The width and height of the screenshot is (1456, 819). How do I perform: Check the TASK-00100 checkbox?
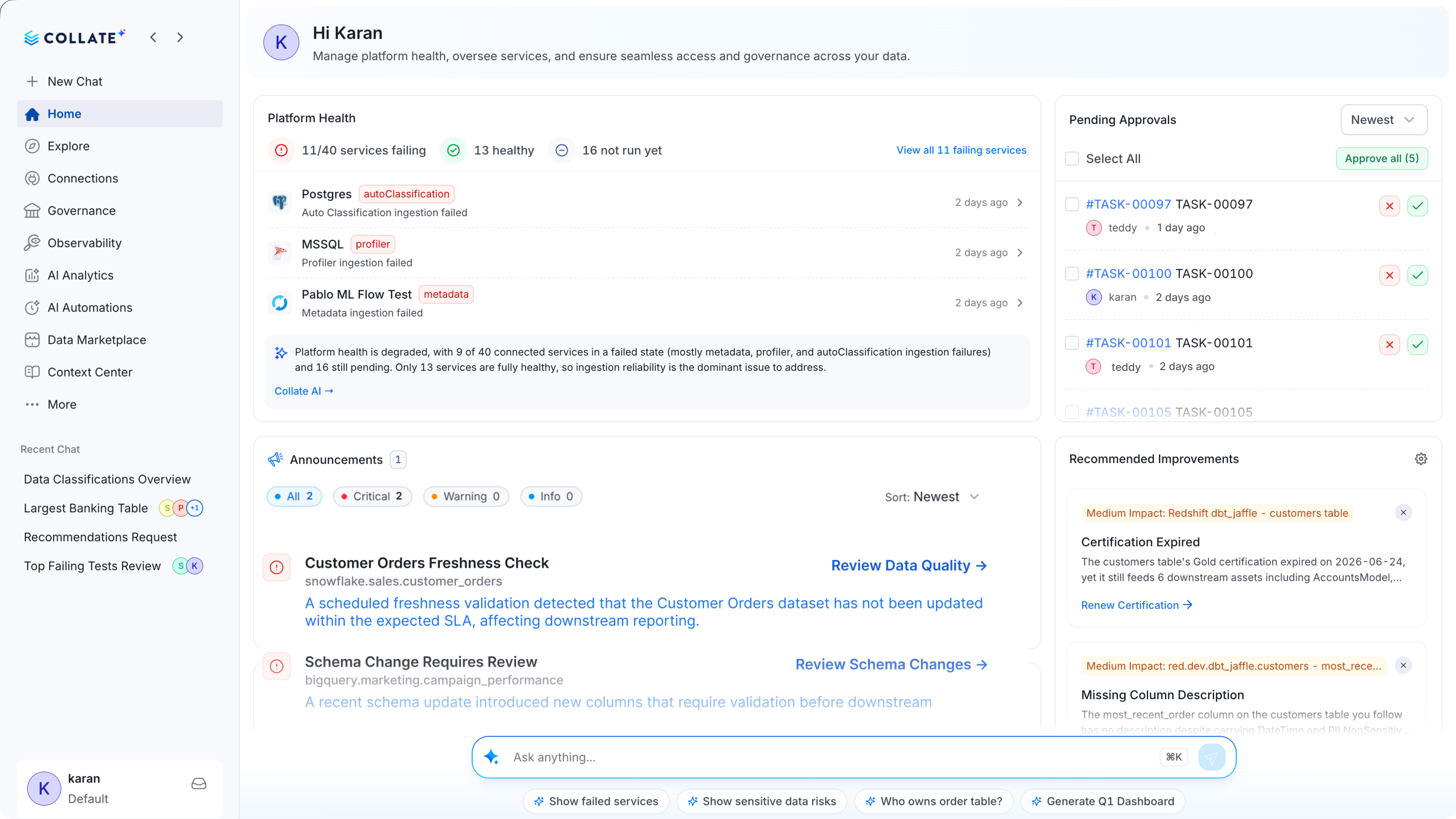click(1072, 273)
